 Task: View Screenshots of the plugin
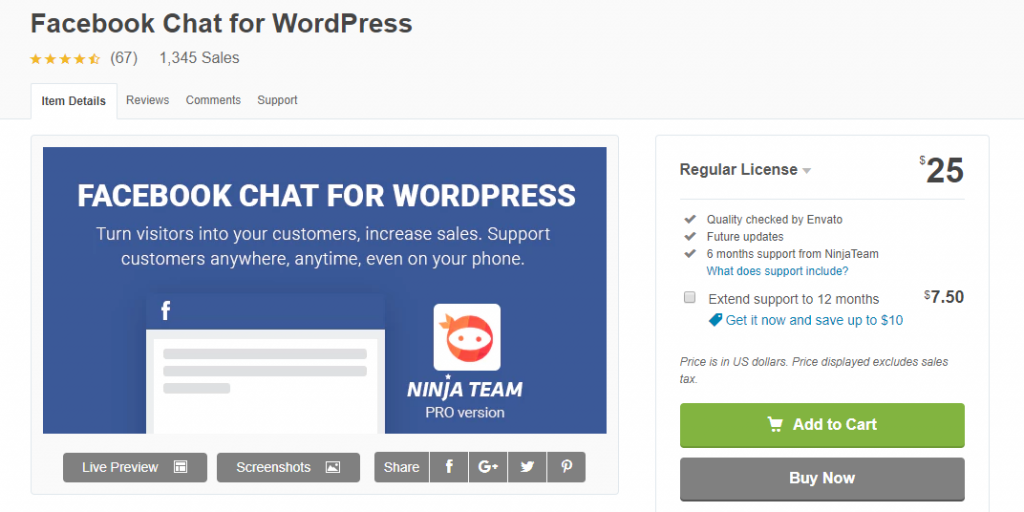click(x=288, y=467)
